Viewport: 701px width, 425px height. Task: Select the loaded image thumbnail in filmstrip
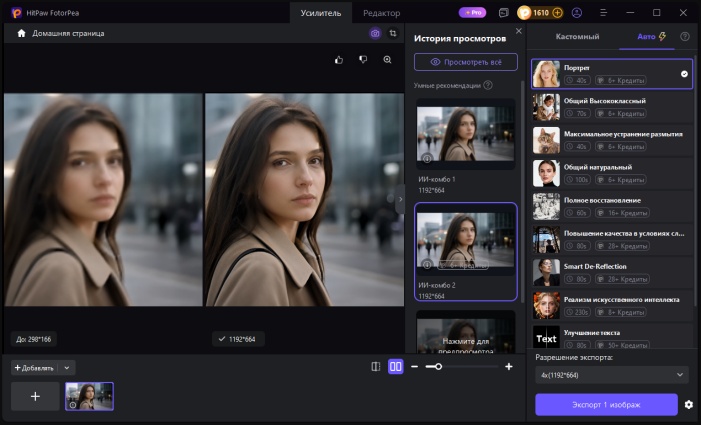pyautogui.click(x=89, y=396)
